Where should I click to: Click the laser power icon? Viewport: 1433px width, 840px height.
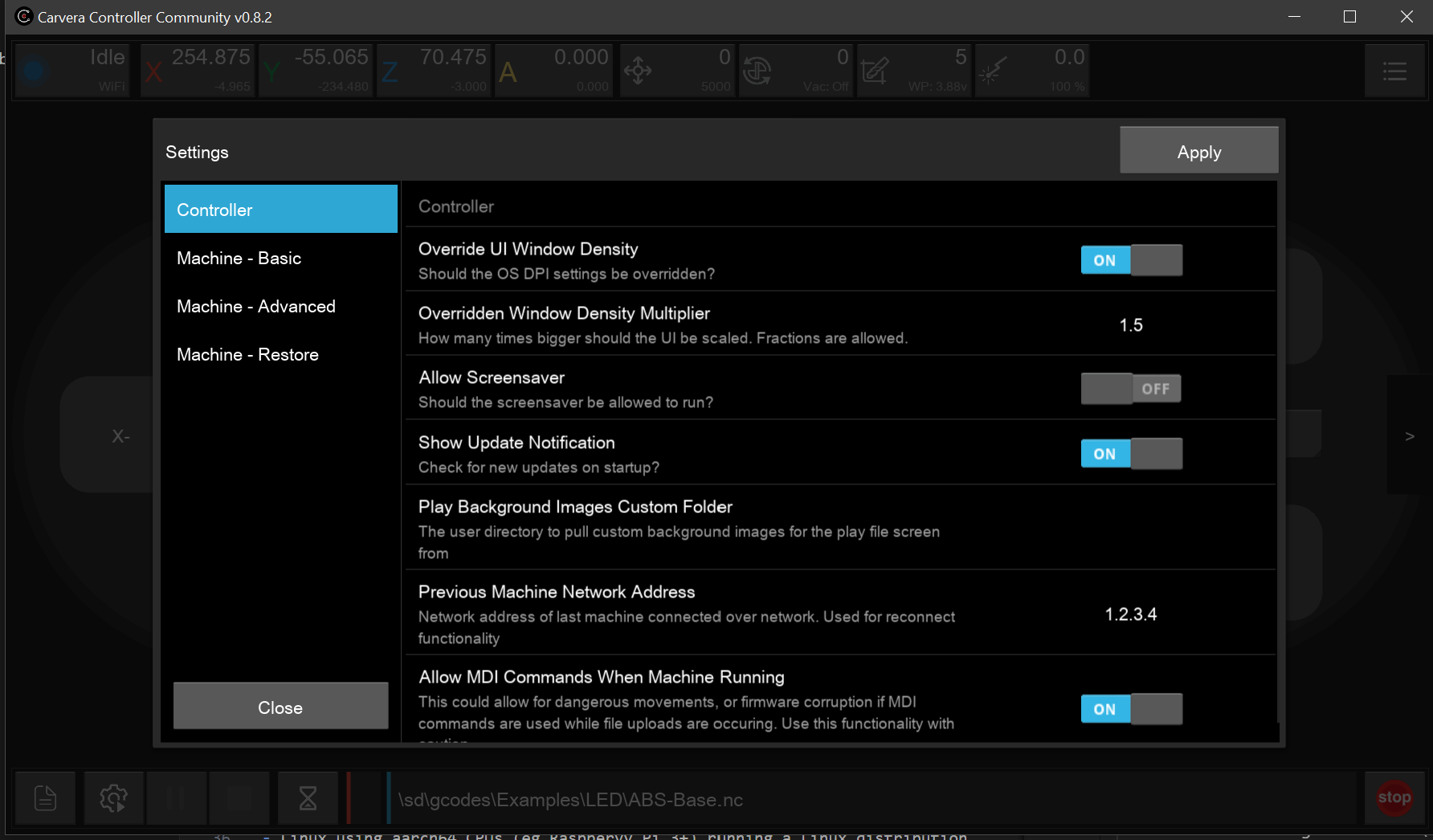[x=993, y=71]
